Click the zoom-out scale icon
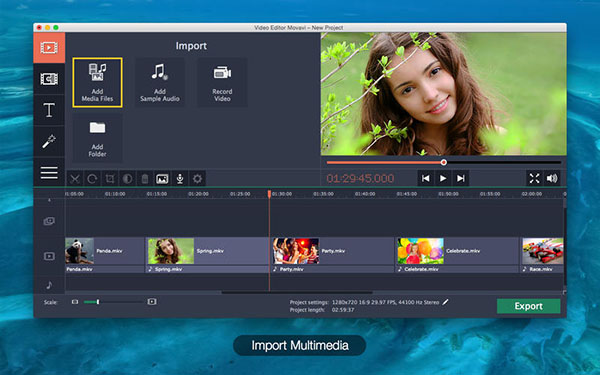 (75, 302)
